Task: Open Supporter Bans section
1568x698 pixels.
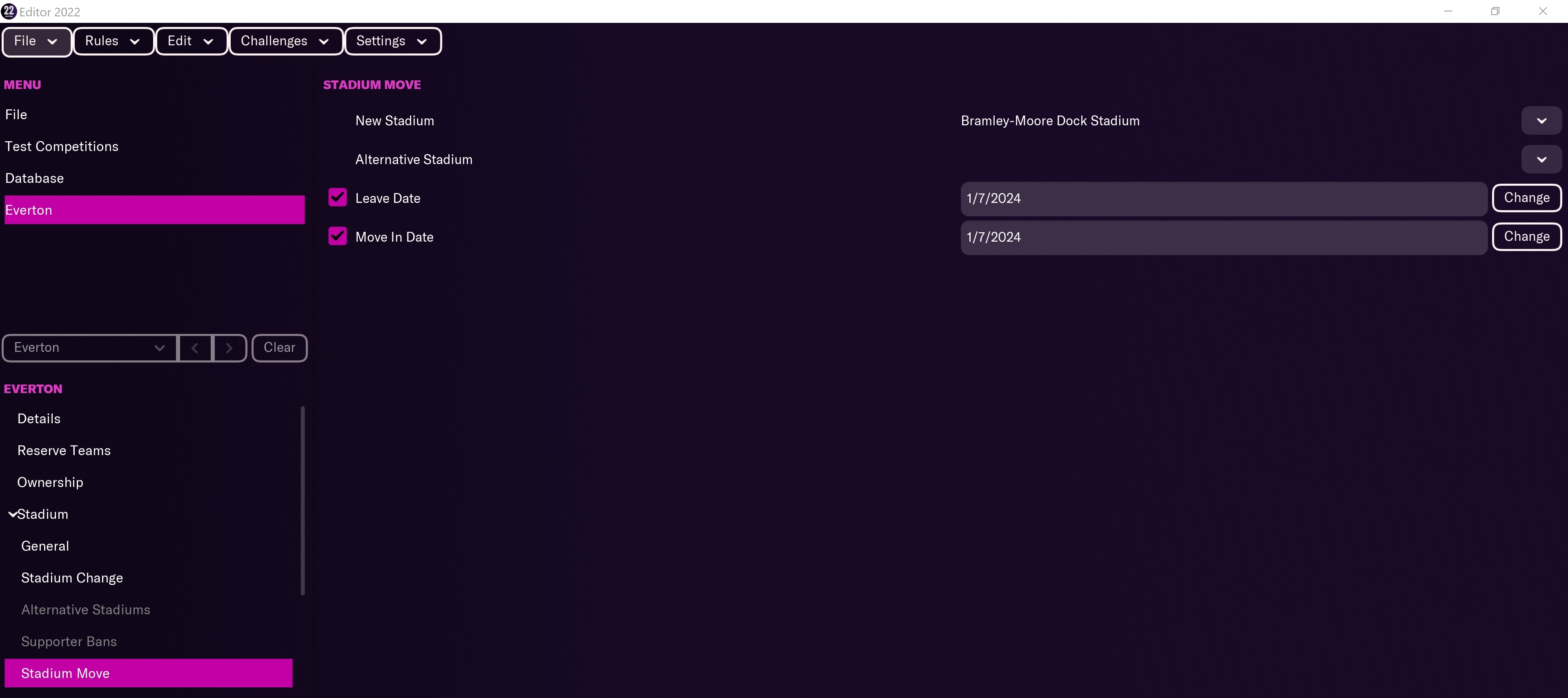Action: (149, 641)
